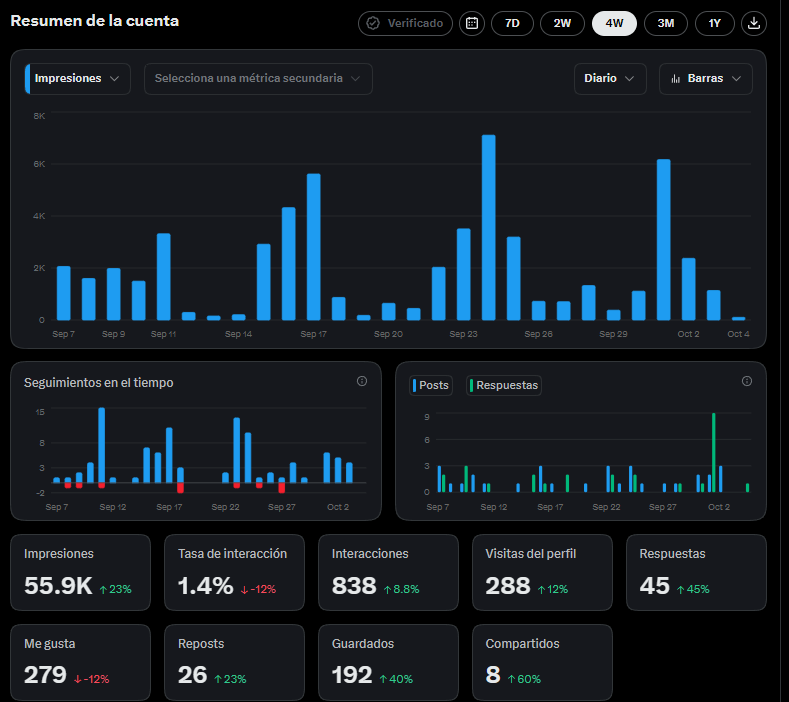Click the Sep 17 impressions bar
Image resolution: width=789 pixels, height=702 pixels.
click(313, 247)
